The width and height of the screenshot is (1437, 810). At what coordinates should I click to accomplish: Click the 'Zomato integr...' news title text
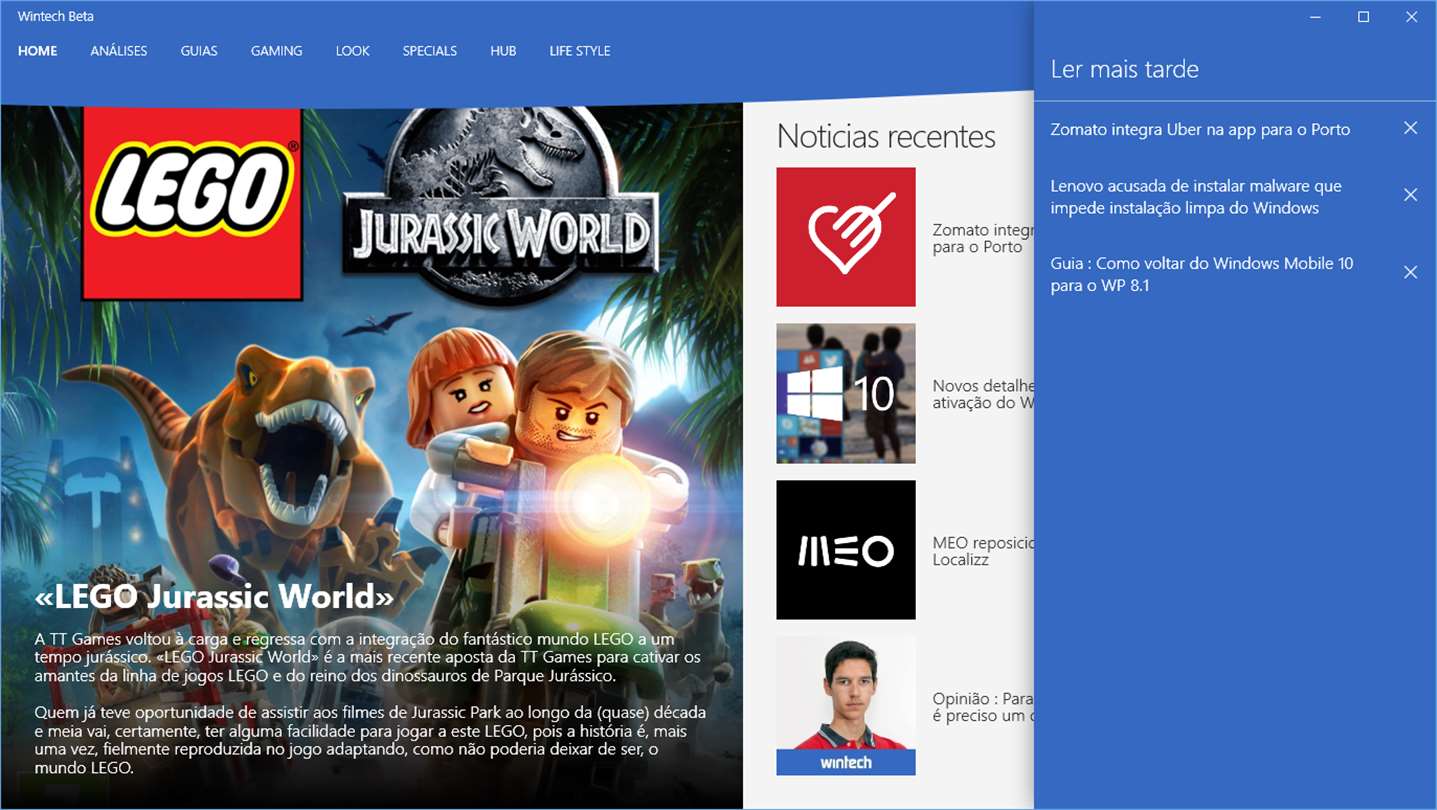pos(982,238)
